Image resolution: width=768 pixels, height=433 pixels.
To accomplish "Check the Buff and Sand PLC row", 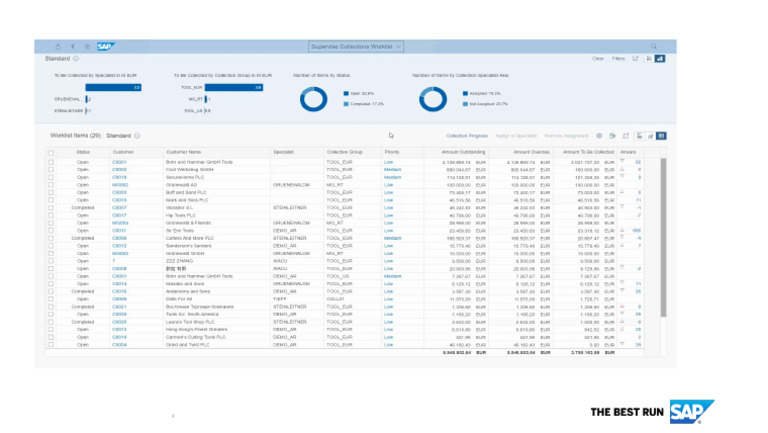I will (x=51, y=192).
